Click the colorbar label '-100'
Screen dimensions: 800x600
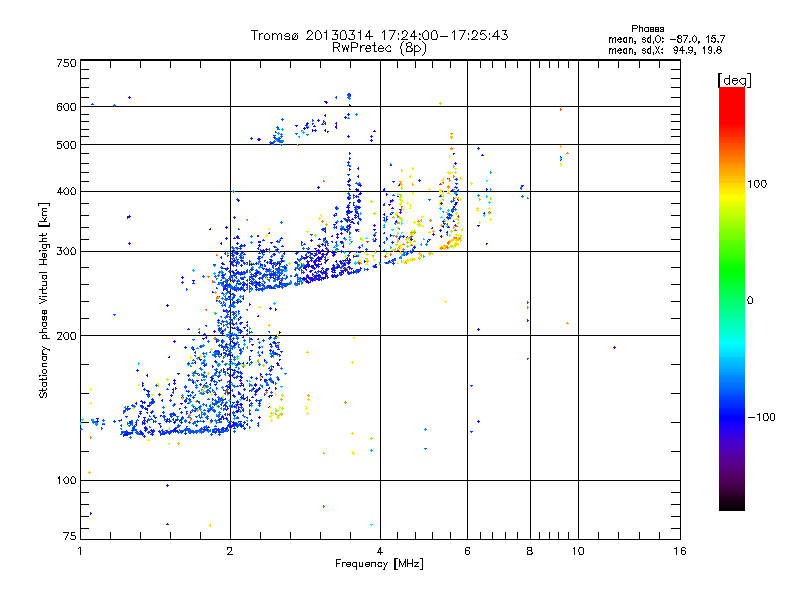pyautogui.click(x=761, y=417)
